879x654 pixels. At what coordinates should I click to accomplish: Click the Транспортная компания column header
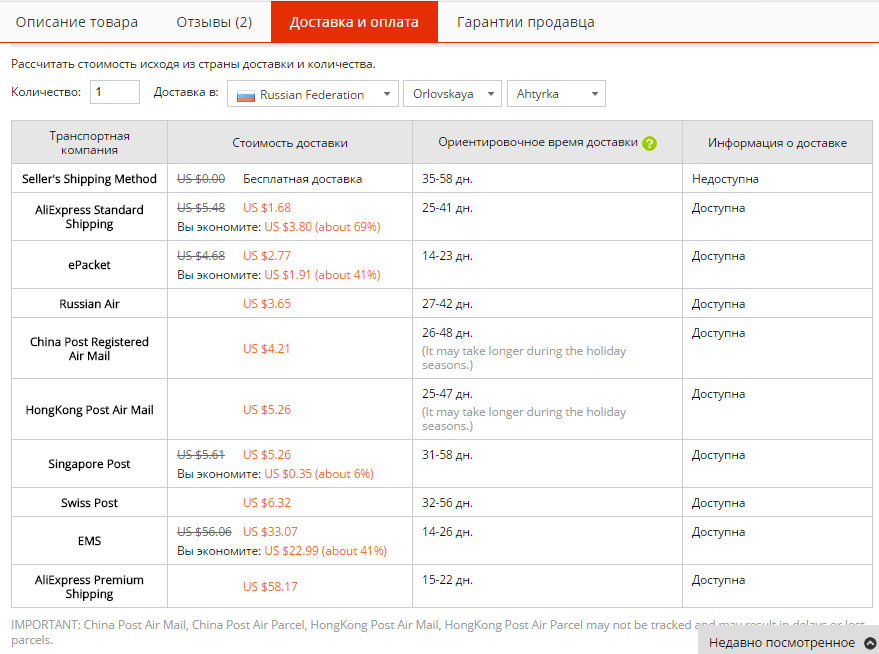coord(89,142)
